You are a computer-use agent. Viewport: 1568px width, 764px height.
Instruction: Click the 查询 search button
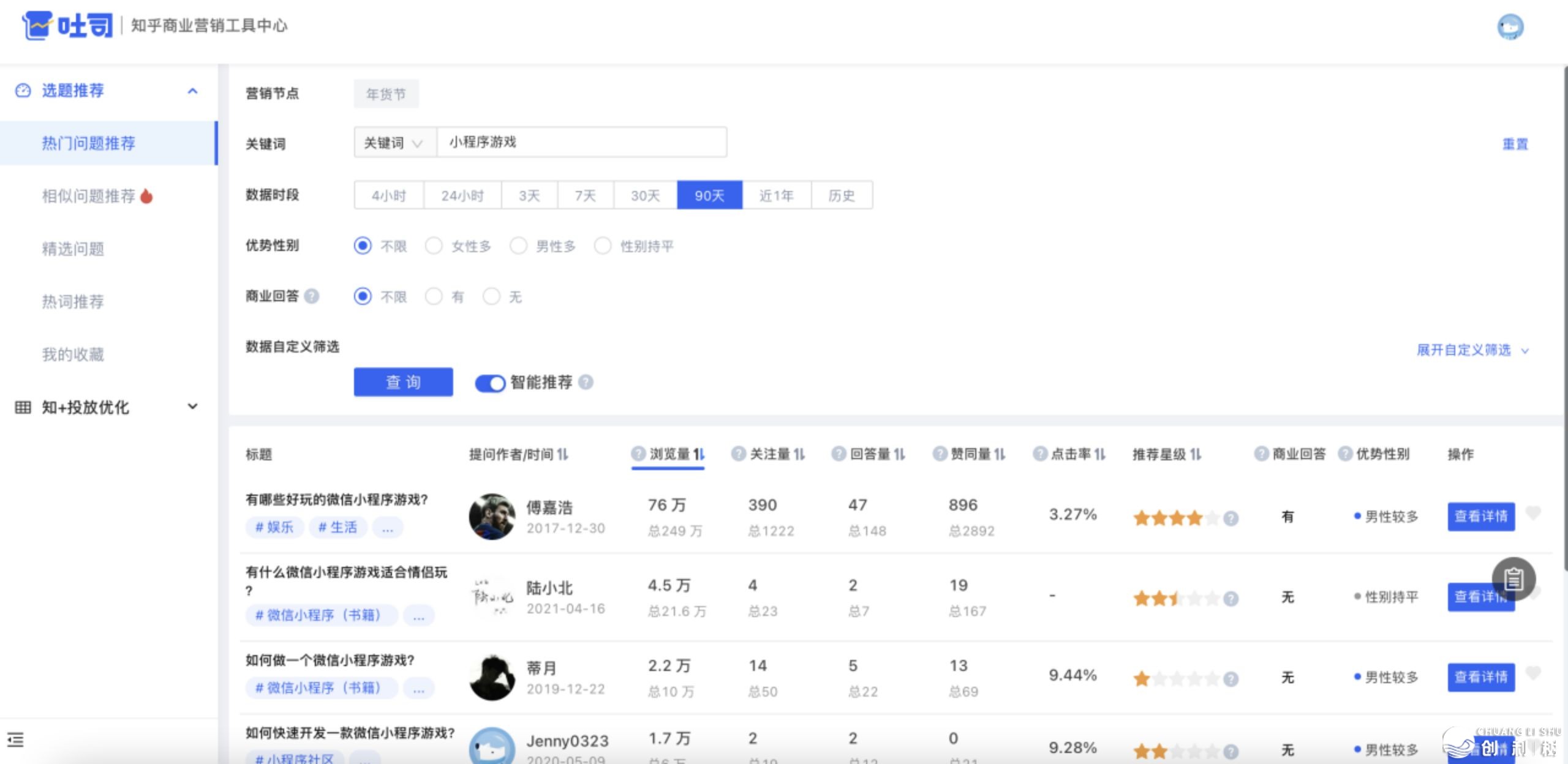[x=403, y=382]
